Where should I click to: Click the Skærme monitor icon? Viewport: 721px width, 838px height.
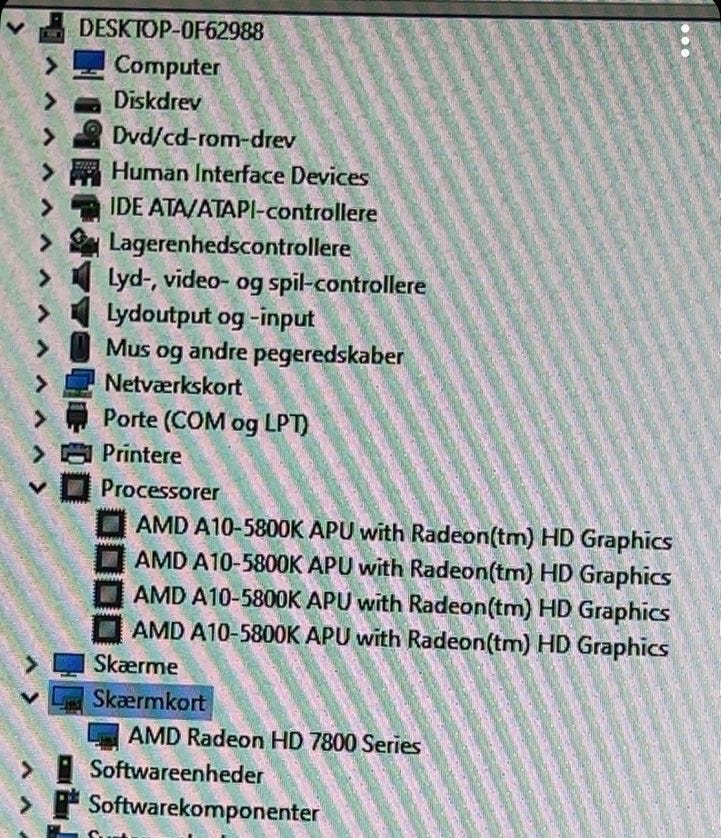(69, 665)
